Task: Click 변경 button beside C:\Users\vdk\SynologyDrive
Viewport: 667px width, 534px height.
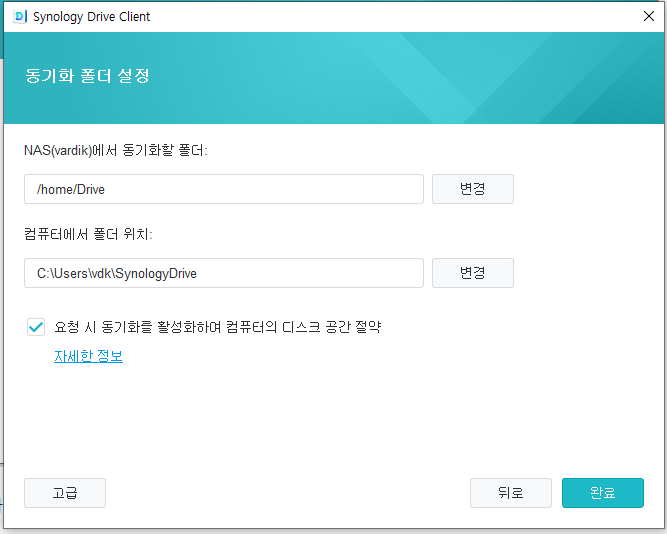Action: pos(473,273)
